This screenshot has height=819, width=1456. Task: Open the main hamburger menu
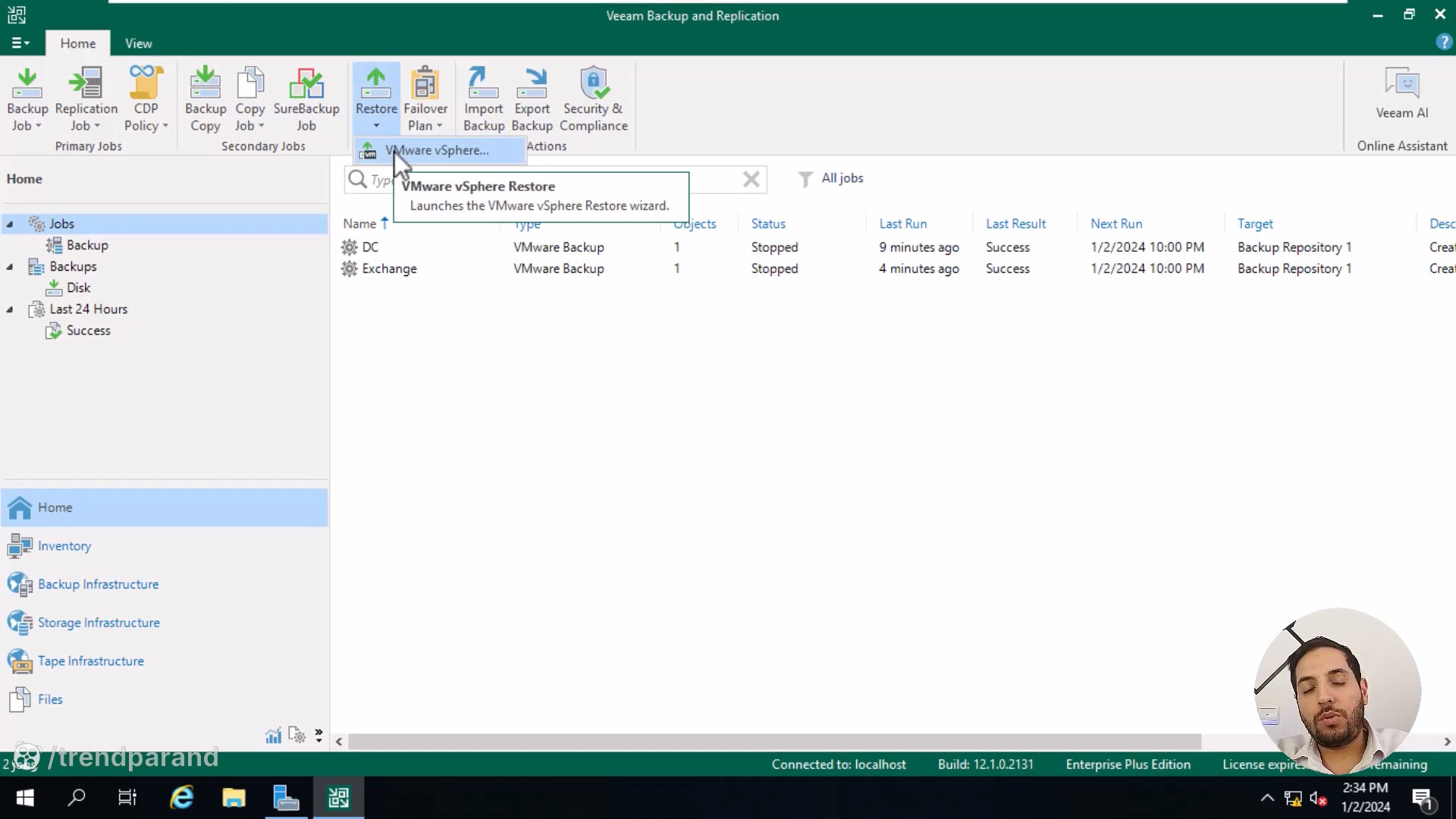pyautogui.click(x=20, y=43)
